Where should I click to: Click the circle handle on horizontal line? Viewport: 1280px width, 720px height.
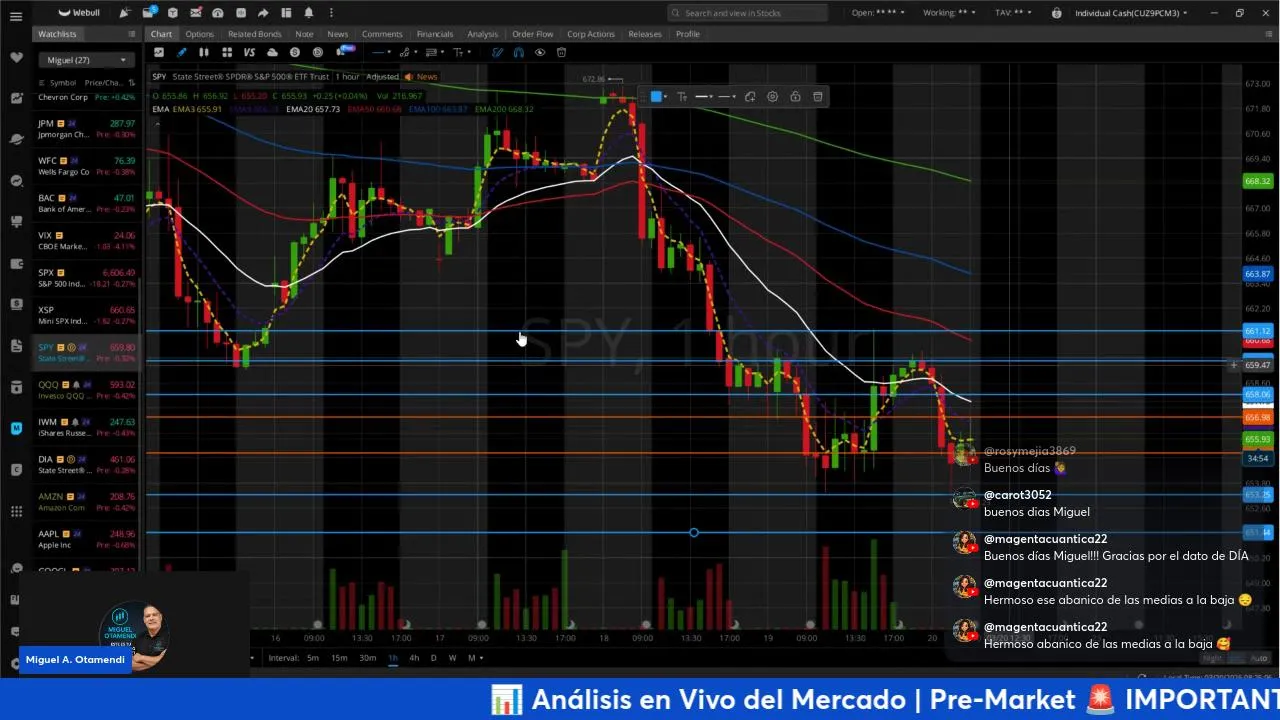tap(694, 532)
